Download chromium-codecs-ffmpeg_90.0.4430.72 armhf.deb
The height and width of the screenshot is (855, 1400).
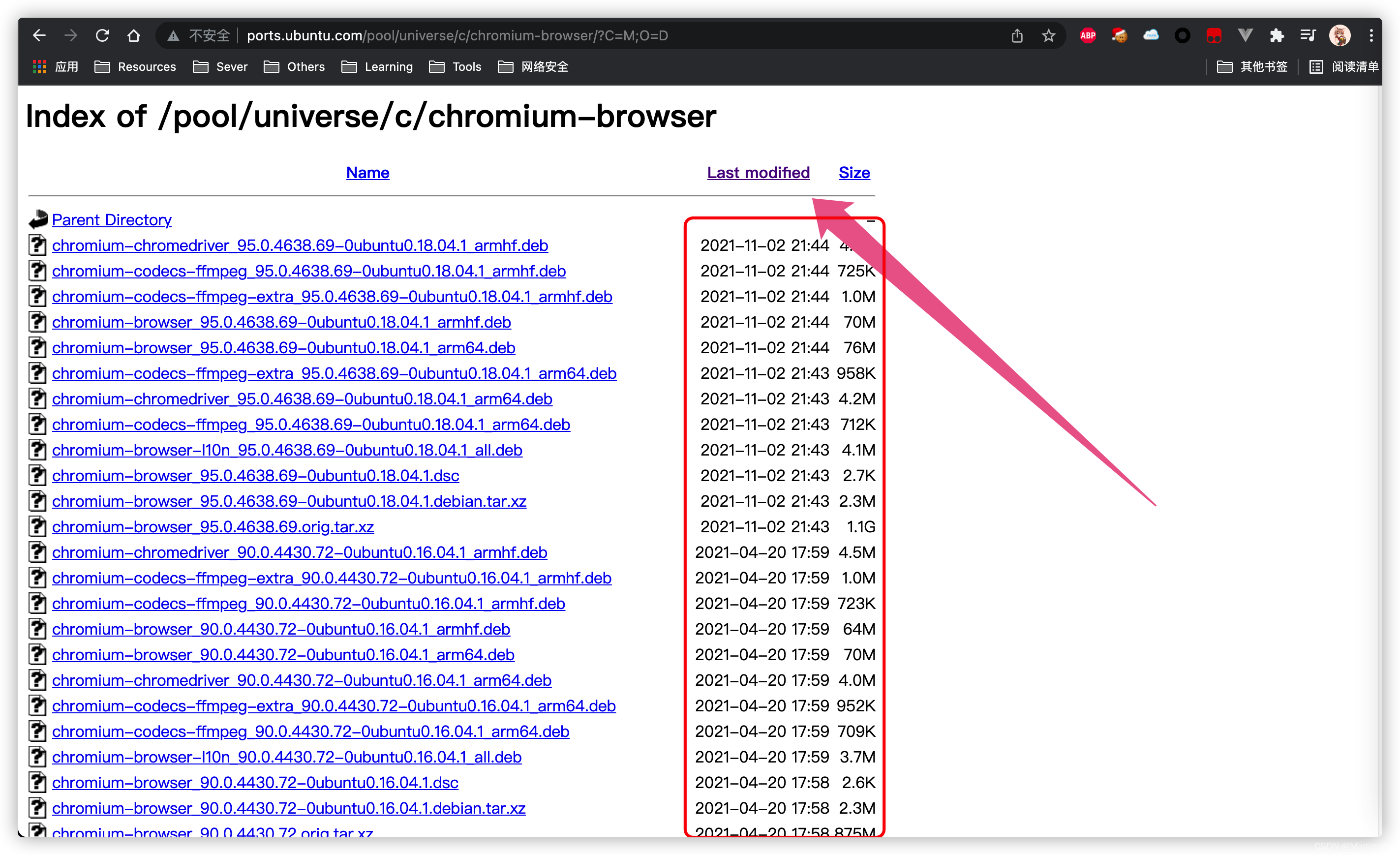pos(308,603)
